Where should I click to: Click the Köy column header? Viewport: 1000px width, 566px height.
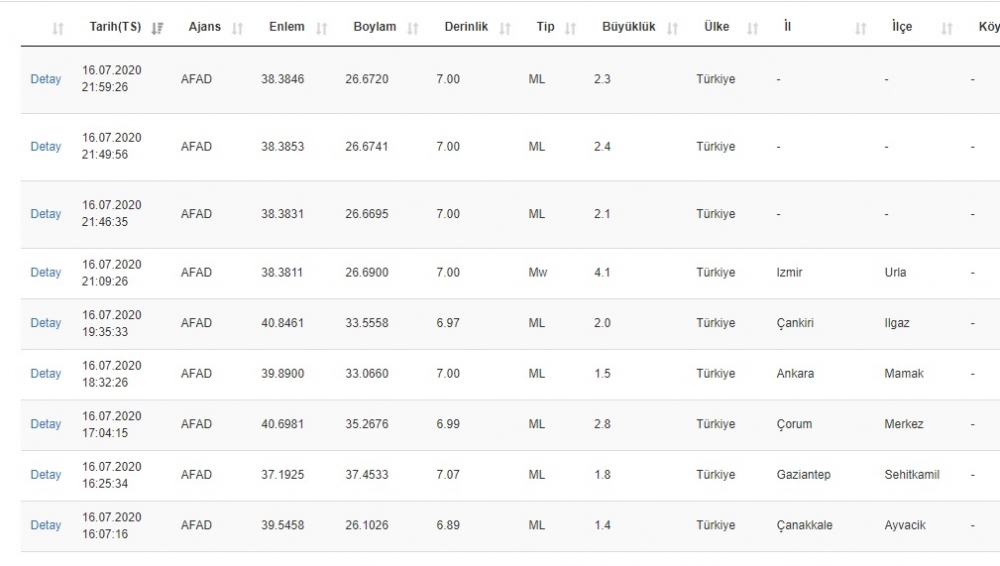[x=988, y=27]
